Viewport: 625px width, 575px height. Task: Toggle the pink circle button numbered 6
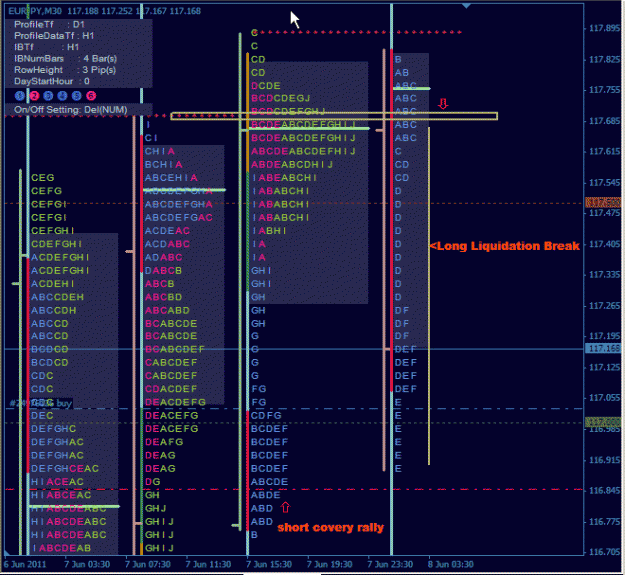(x=91, y=96)
